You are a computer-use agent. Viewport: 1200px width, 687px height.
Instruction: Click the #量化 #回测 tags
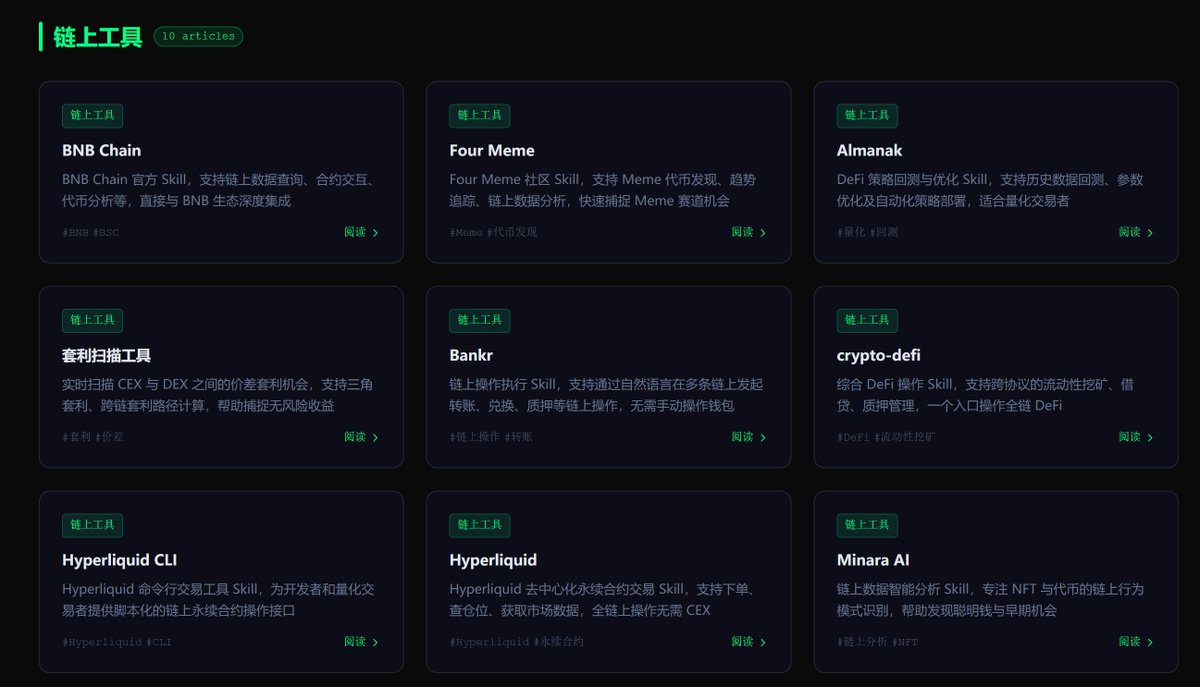pyautogui.click(x=867, y=232)
